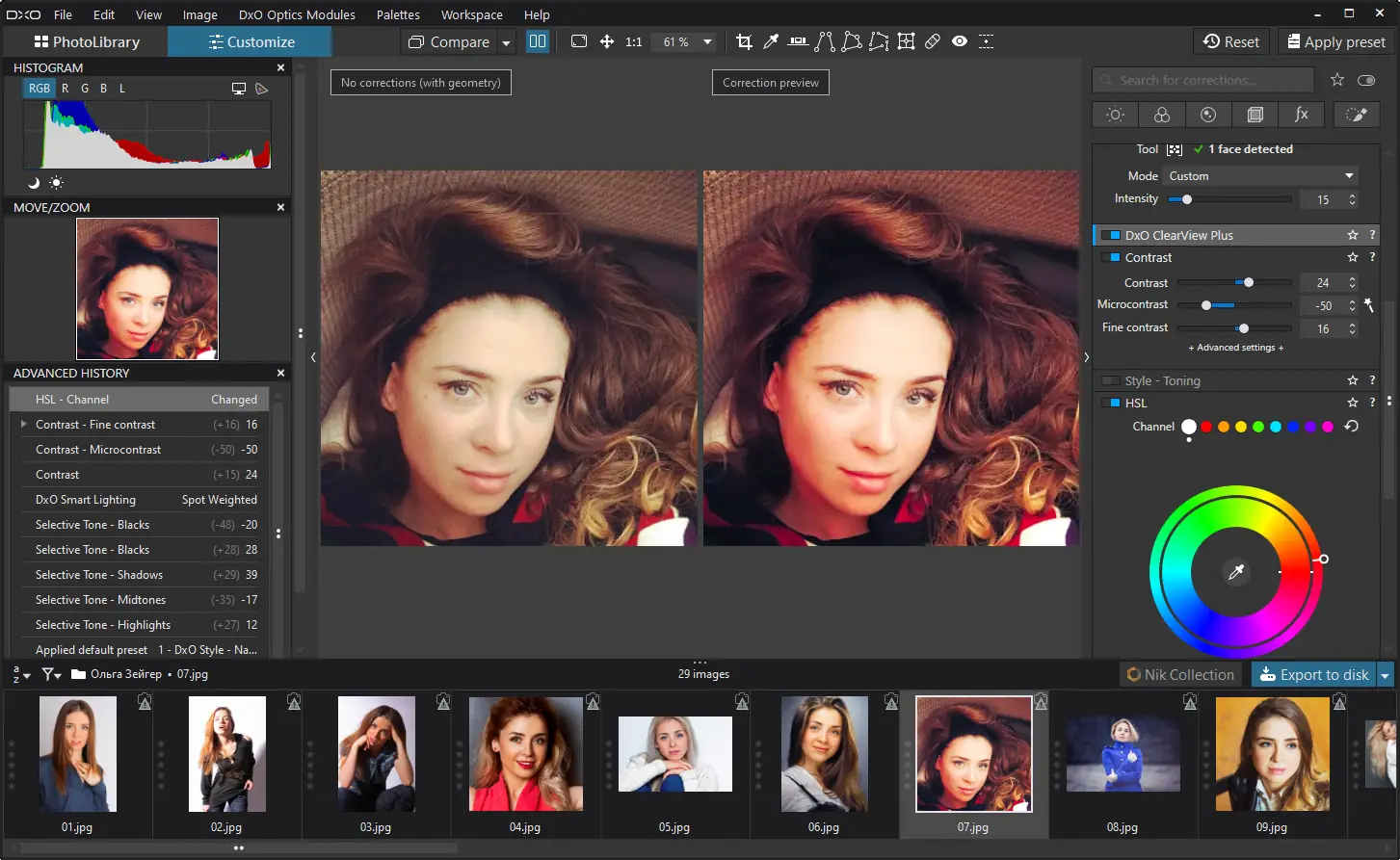Viewport: 1400px width, 860px height.
Task: Select the green HSL channel swatch
Action: click(1257, 427)
